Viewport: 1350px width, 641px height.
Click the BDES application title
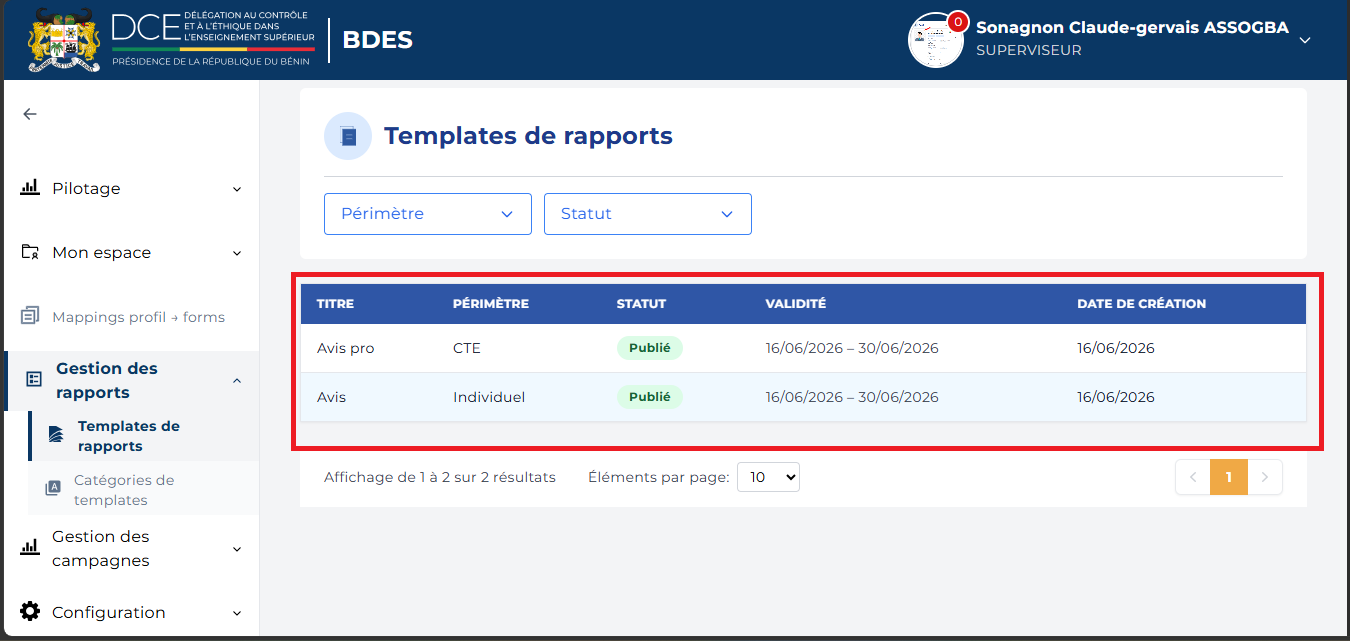[377, 40]
